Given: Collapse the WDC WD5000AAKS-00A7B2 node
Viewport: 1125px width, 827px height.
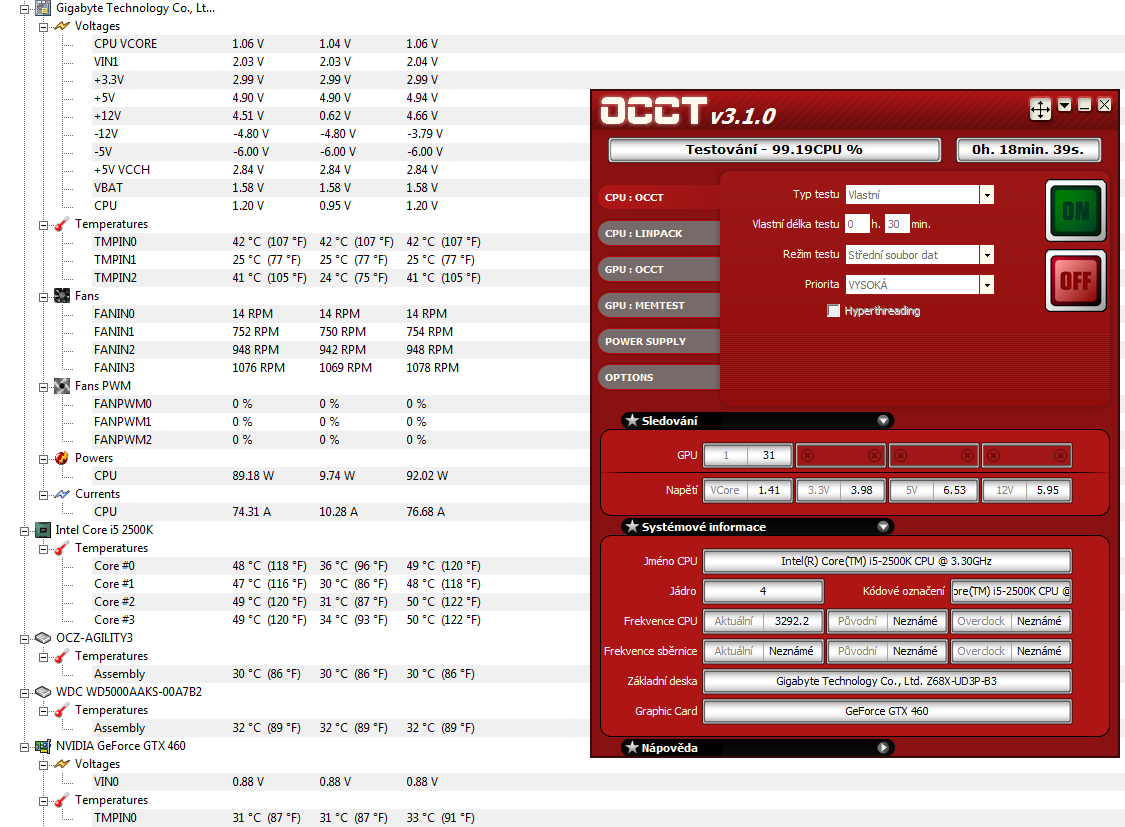Looking at the screenshot, I should pyautogui.click(x=24, y=693).
